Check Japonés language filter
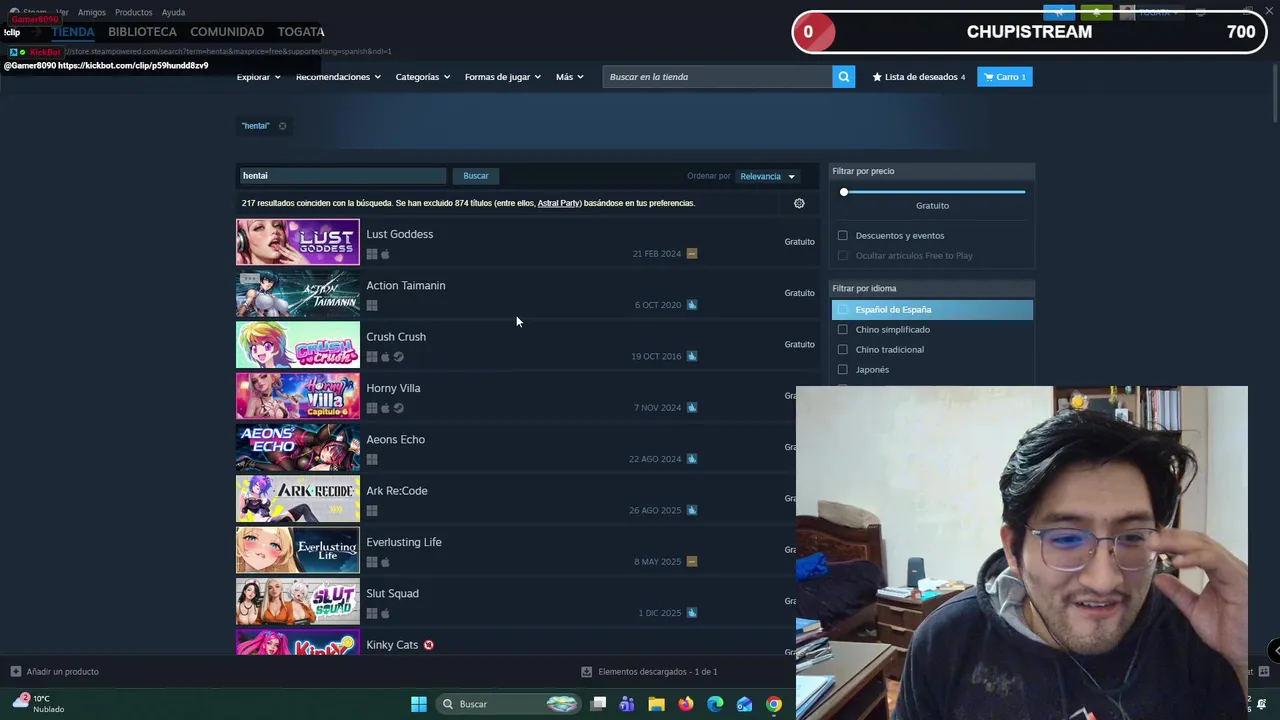The image size is (1280, 720). coord(843,370)
